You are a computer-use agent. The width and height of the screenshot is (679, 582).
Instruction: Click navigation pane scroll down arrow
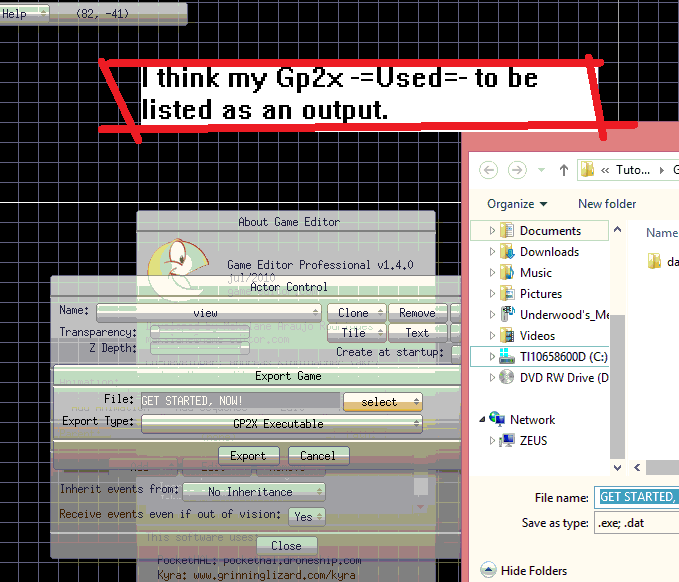point(618,468)
